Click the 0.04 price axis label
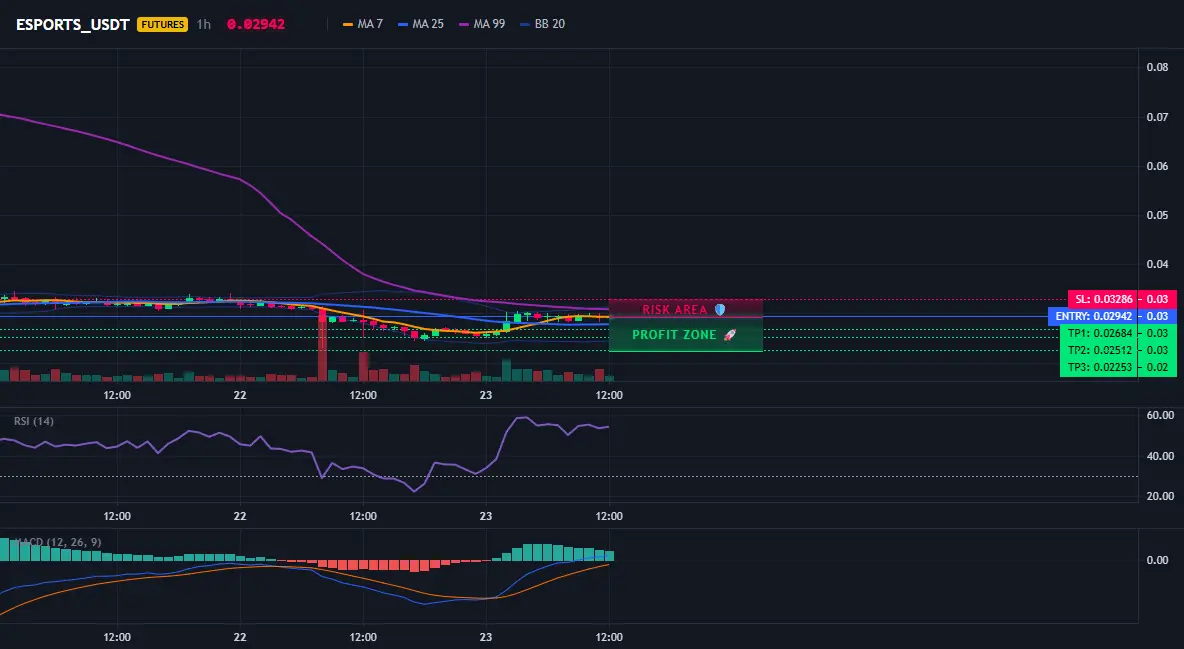 [1157, 264]
